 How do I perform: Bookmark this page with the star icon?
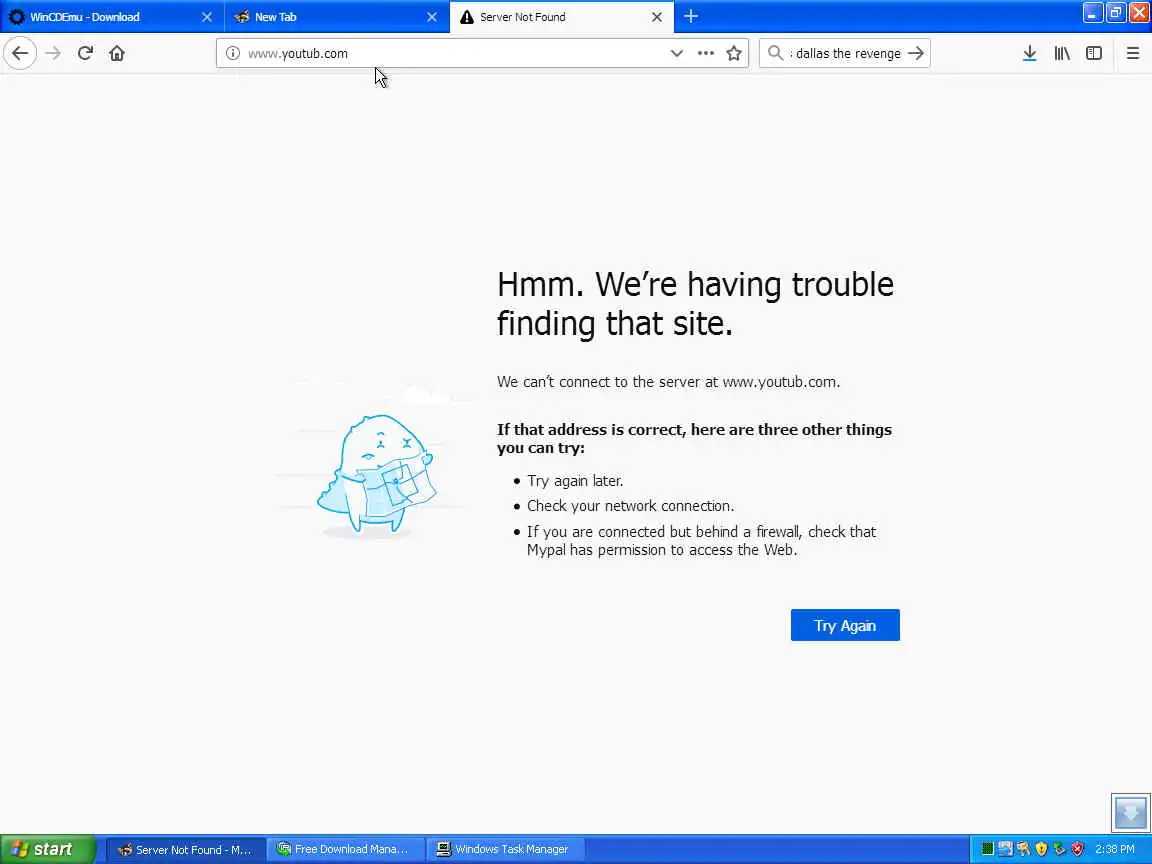(733, 54)
